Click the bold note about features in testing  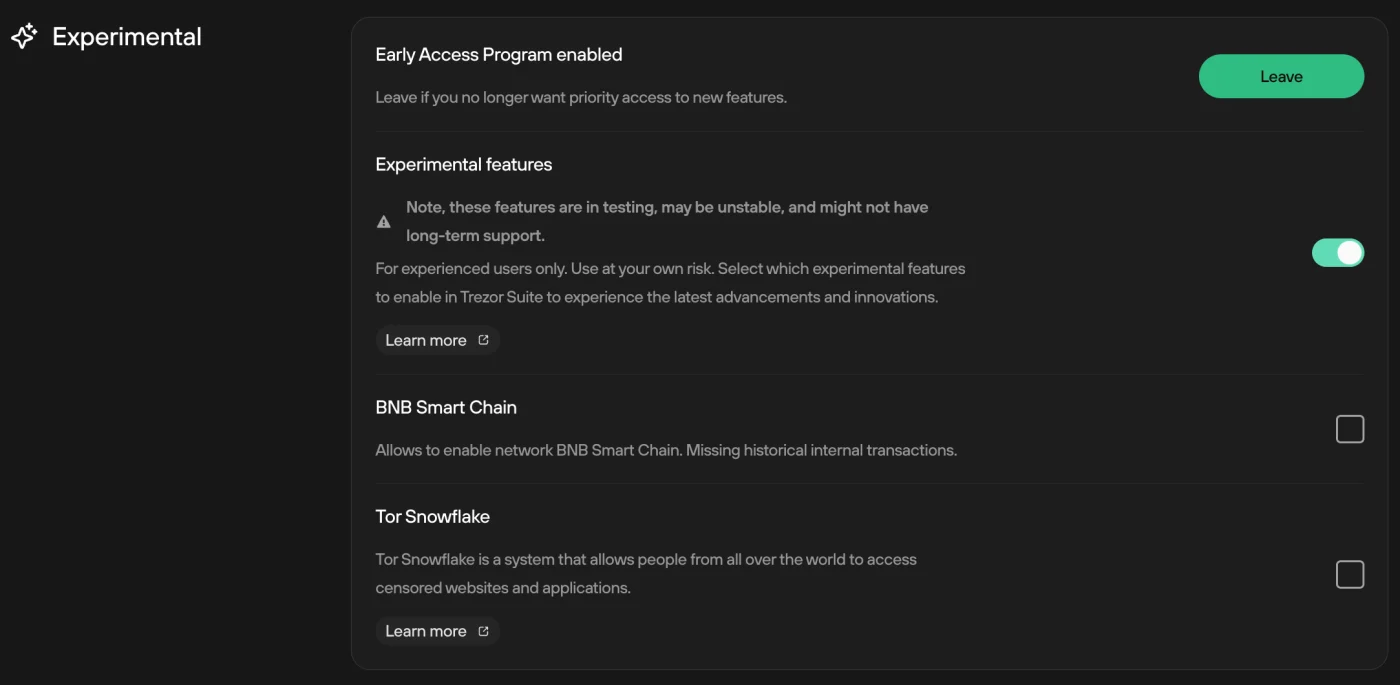coord(667,221)
